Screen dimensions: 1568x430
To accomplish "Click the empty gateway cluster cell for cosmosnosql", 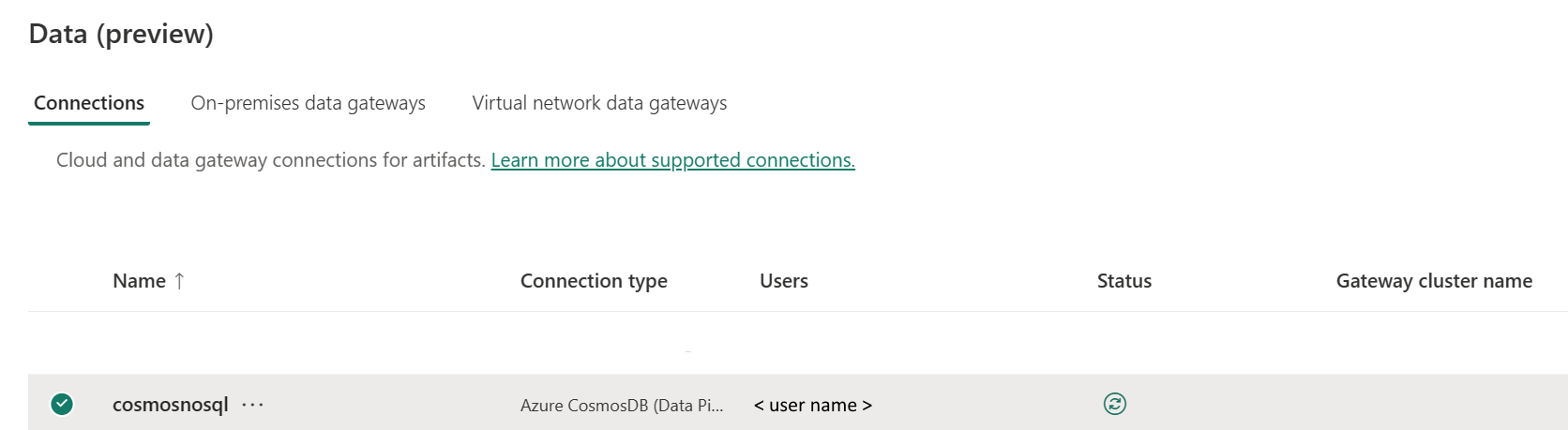I will (x=1433, y=405).
